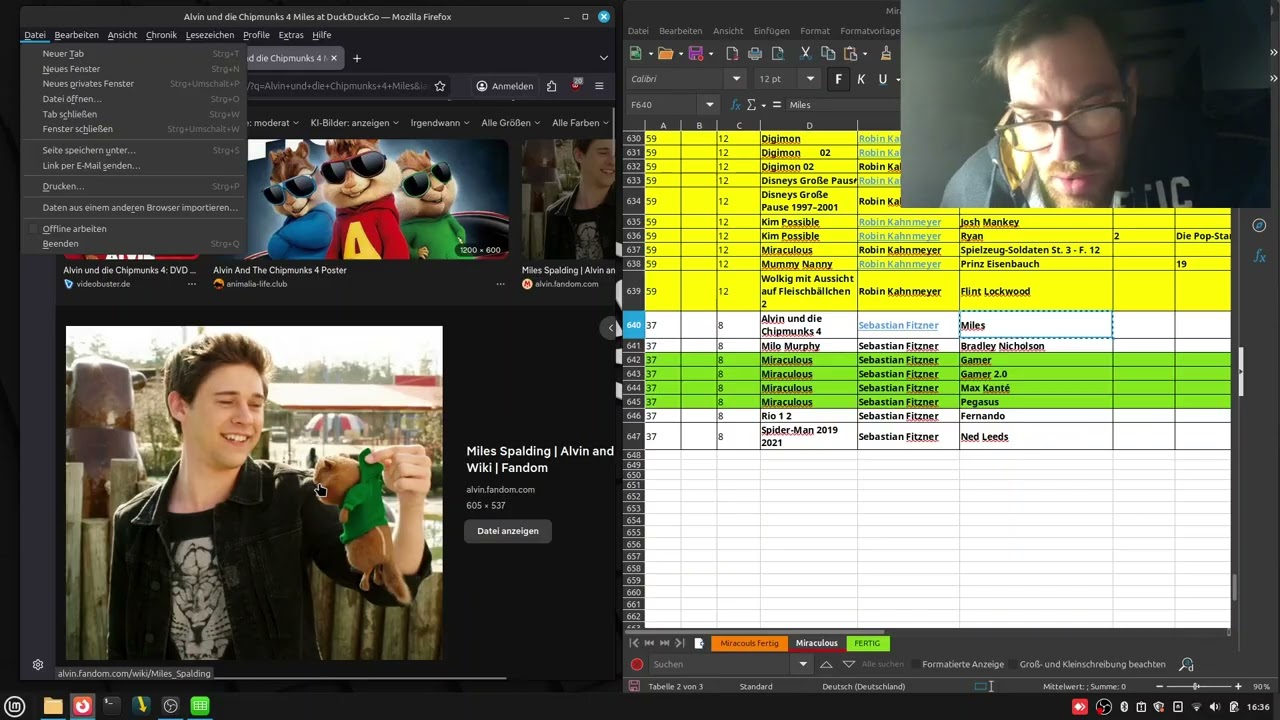Add a new sheet with the sheet icon
The height and width of the screenshot is (720, 1280).
(x=699, y=643)
